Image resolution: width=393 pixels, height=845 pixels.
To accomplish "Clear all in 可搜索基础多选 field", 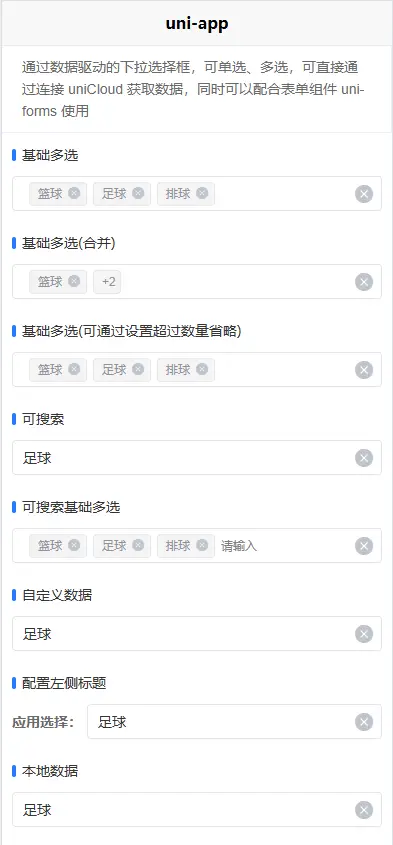I will [364, 546].
